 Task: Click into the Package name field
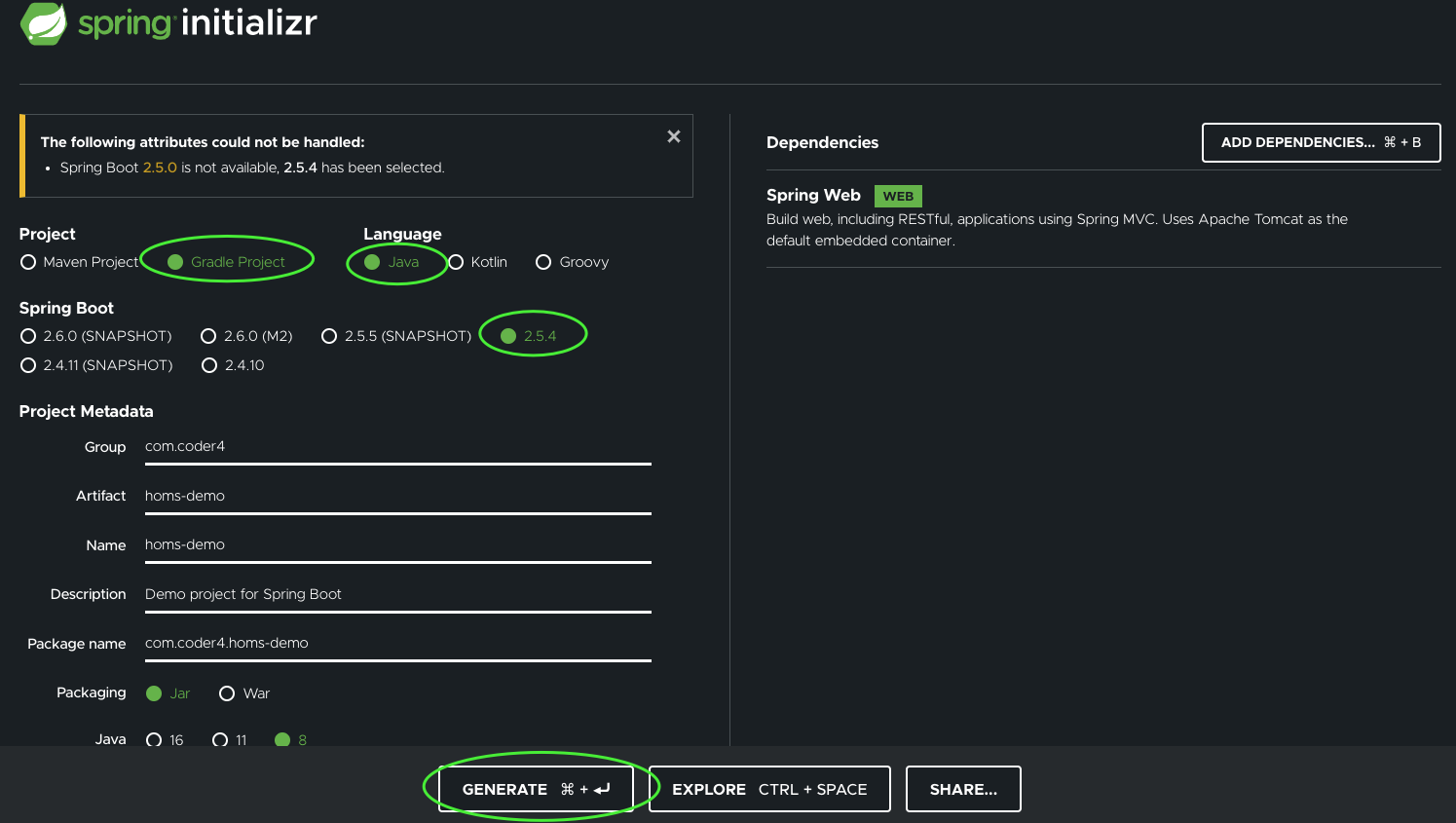[x=397, y=643]
